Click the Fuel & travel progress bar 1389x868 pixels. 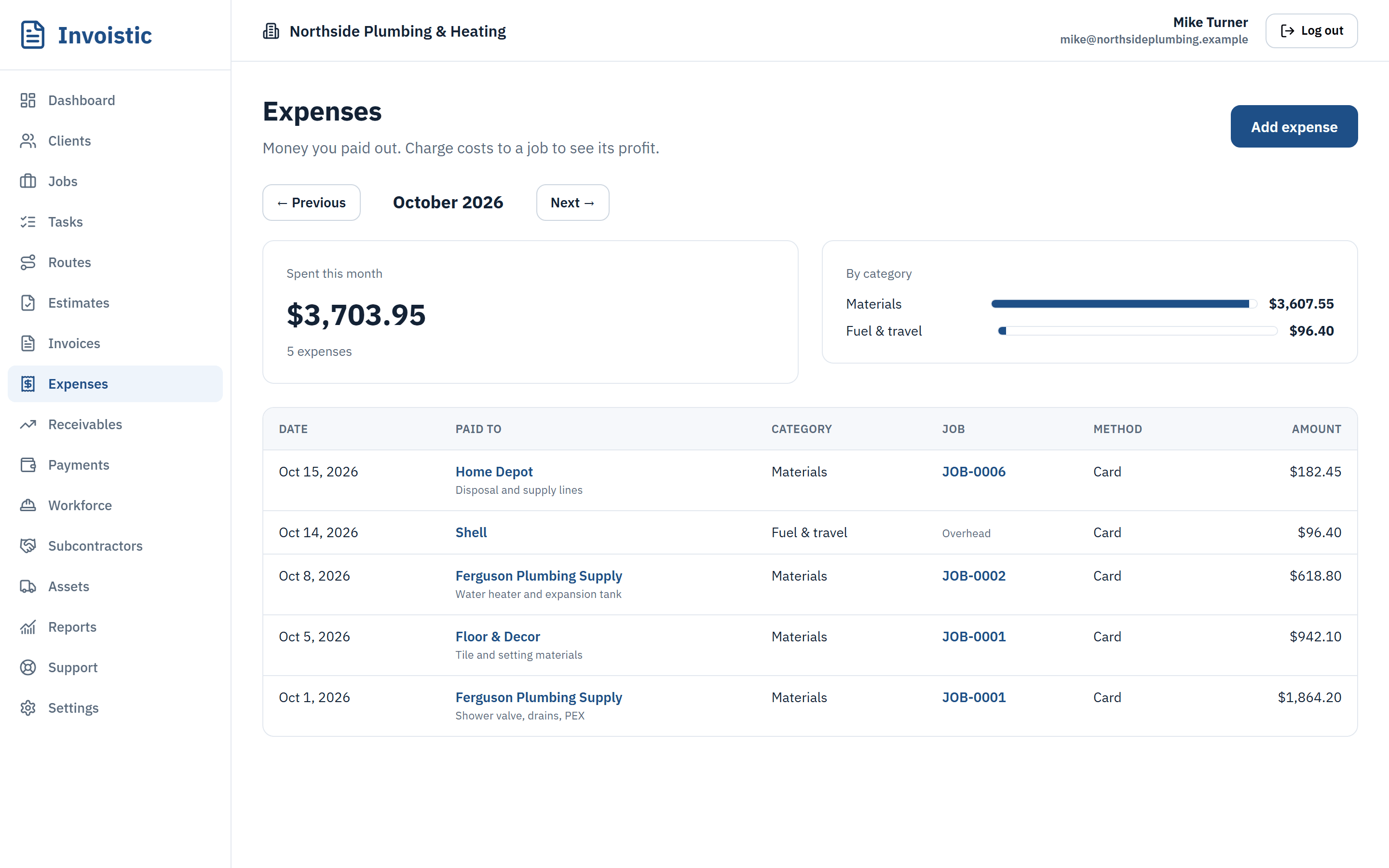coord(1138,331)
